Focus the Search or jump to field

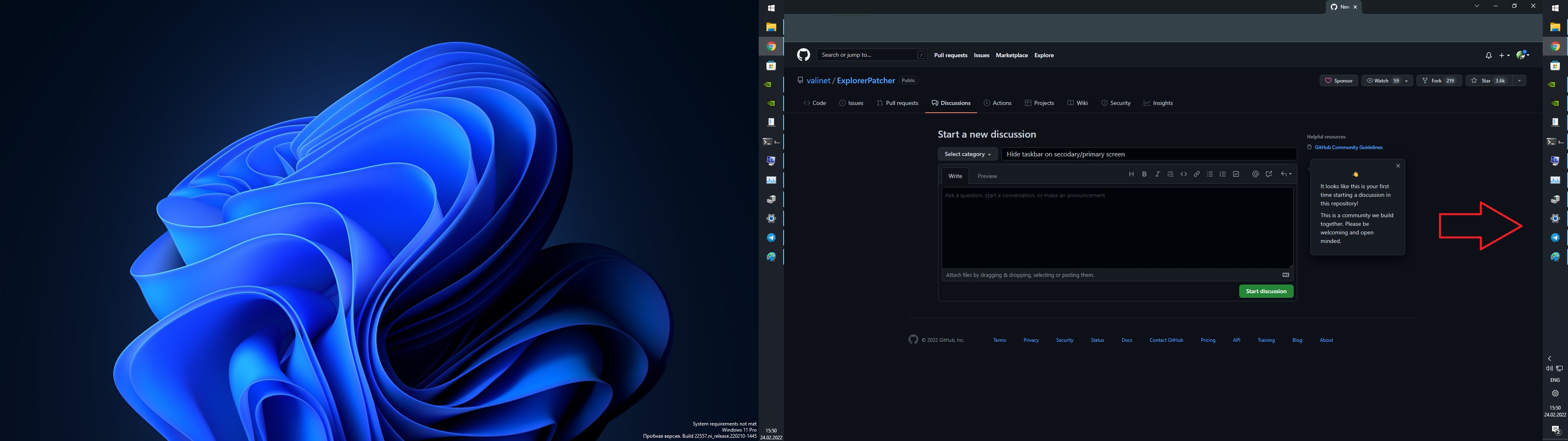click(x=872, y=55)
